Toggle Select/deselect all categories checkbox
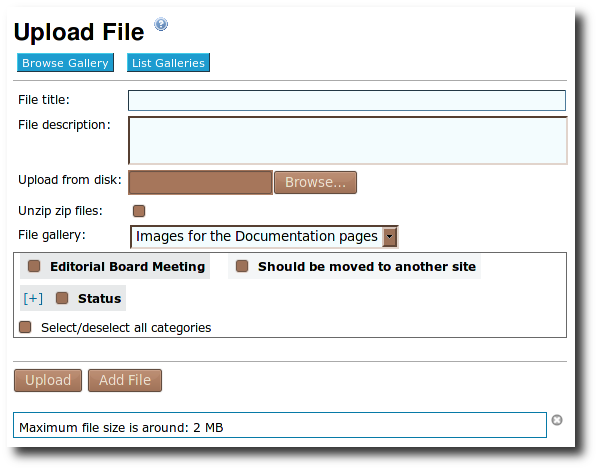This screenshot has height=470, width=598. tap(25, 327)
